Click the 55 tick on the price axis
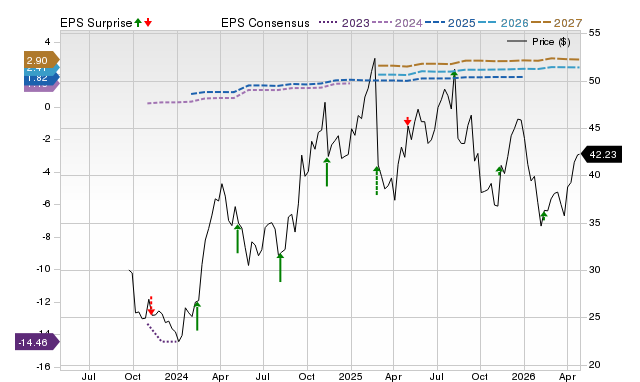The image size is (640, 382). [x=595, y=33]
